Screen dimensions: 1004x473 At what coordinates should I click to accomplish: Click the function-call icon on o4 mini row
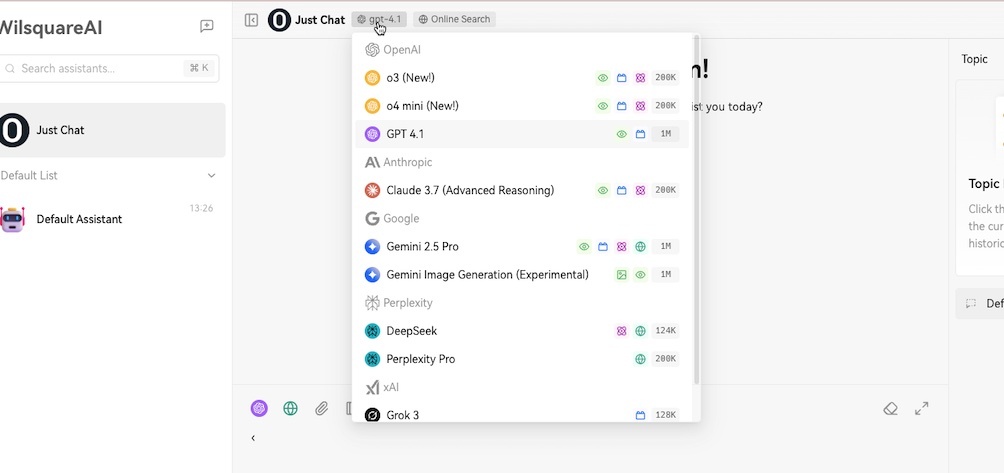621,106
